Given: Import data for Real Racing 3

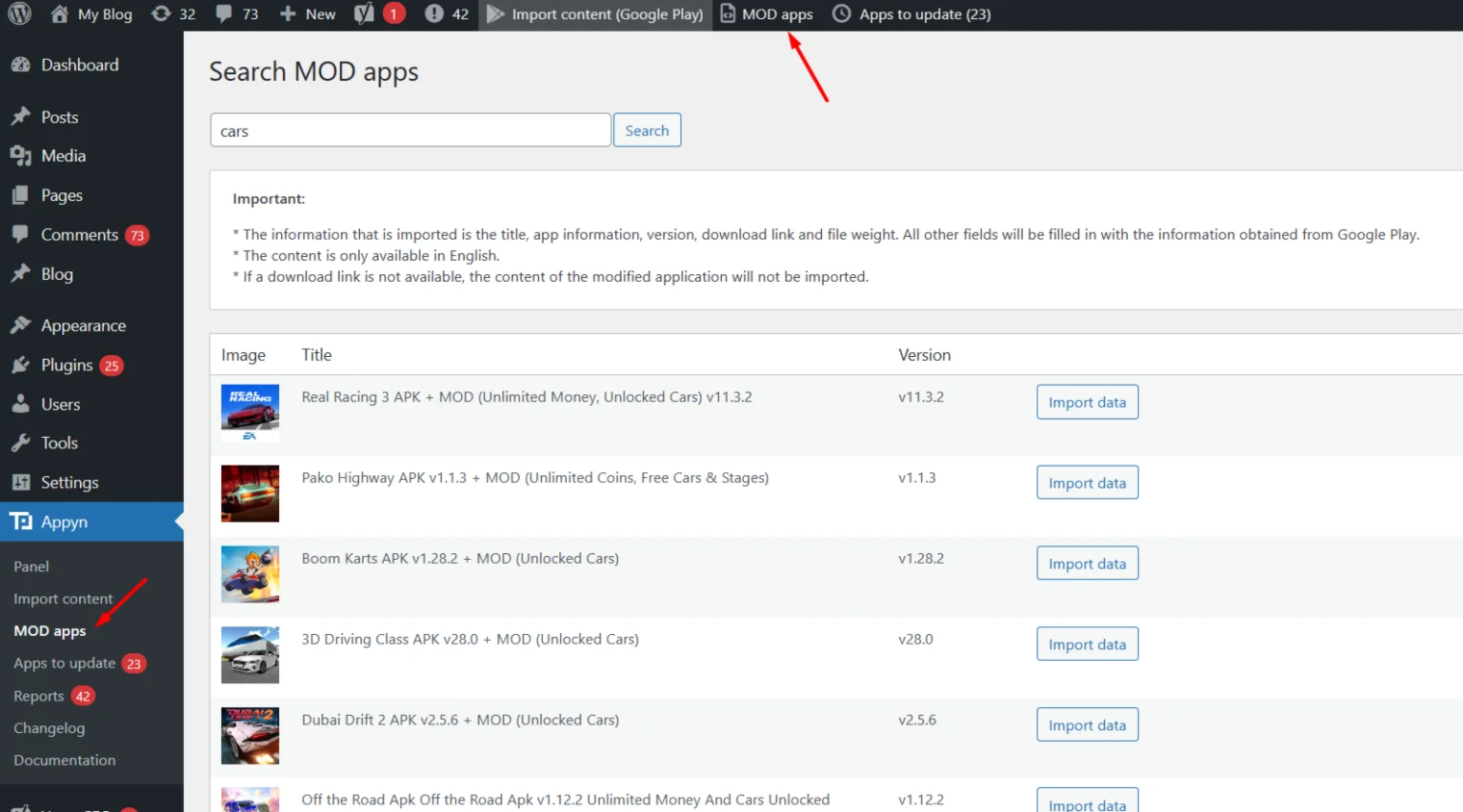Looking at the screenshot, I should pos(1087,403).
